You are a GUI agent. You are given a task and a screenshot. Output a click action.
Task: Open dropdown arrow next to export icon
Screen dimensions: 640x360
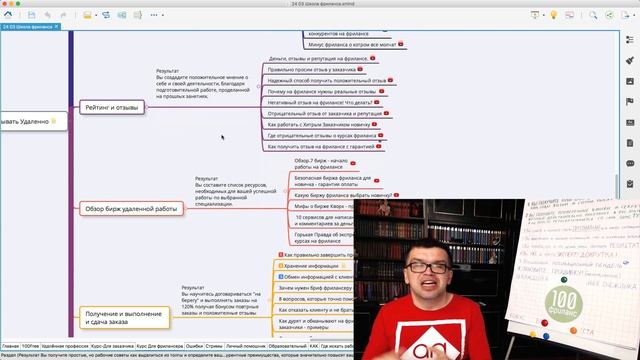(634, 16)
